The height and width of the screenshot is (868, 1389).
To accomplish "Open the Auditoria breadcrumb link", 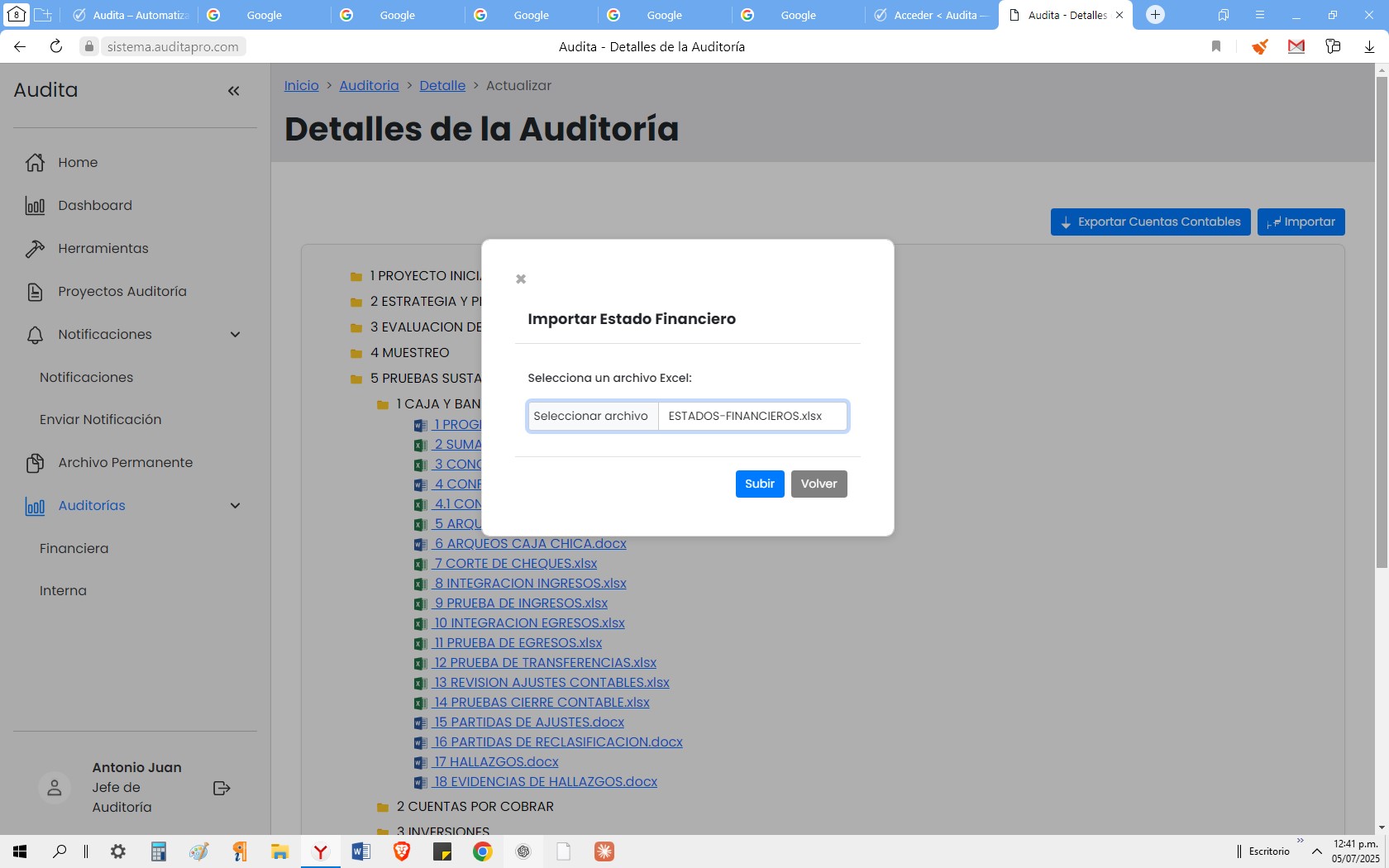I will coord(369,86).
